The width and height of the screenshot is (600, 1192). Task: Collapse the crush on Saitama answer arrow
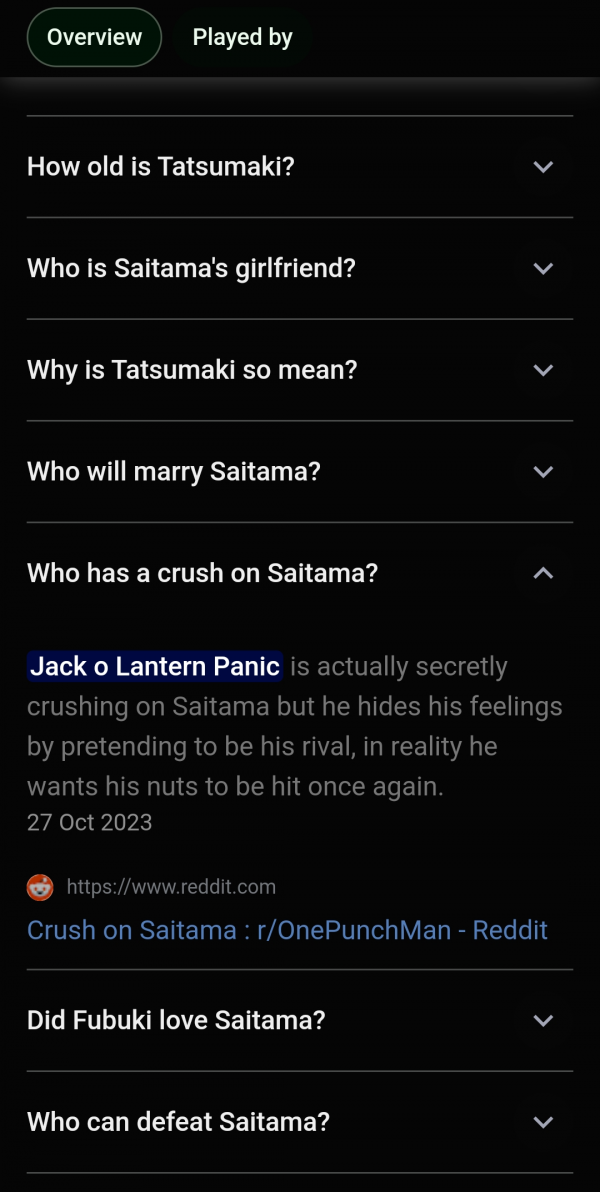543,574
